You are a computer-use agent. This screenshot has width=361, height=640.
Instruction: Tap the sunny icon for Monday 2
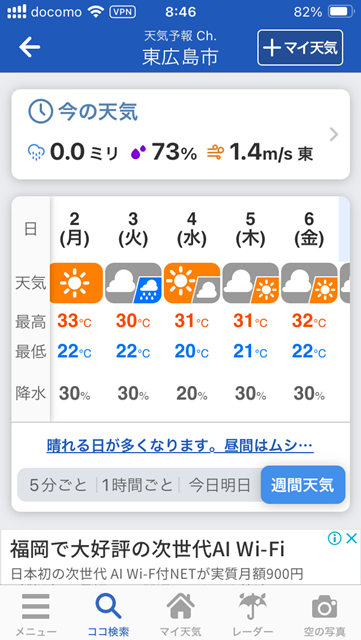click(76, 283)
